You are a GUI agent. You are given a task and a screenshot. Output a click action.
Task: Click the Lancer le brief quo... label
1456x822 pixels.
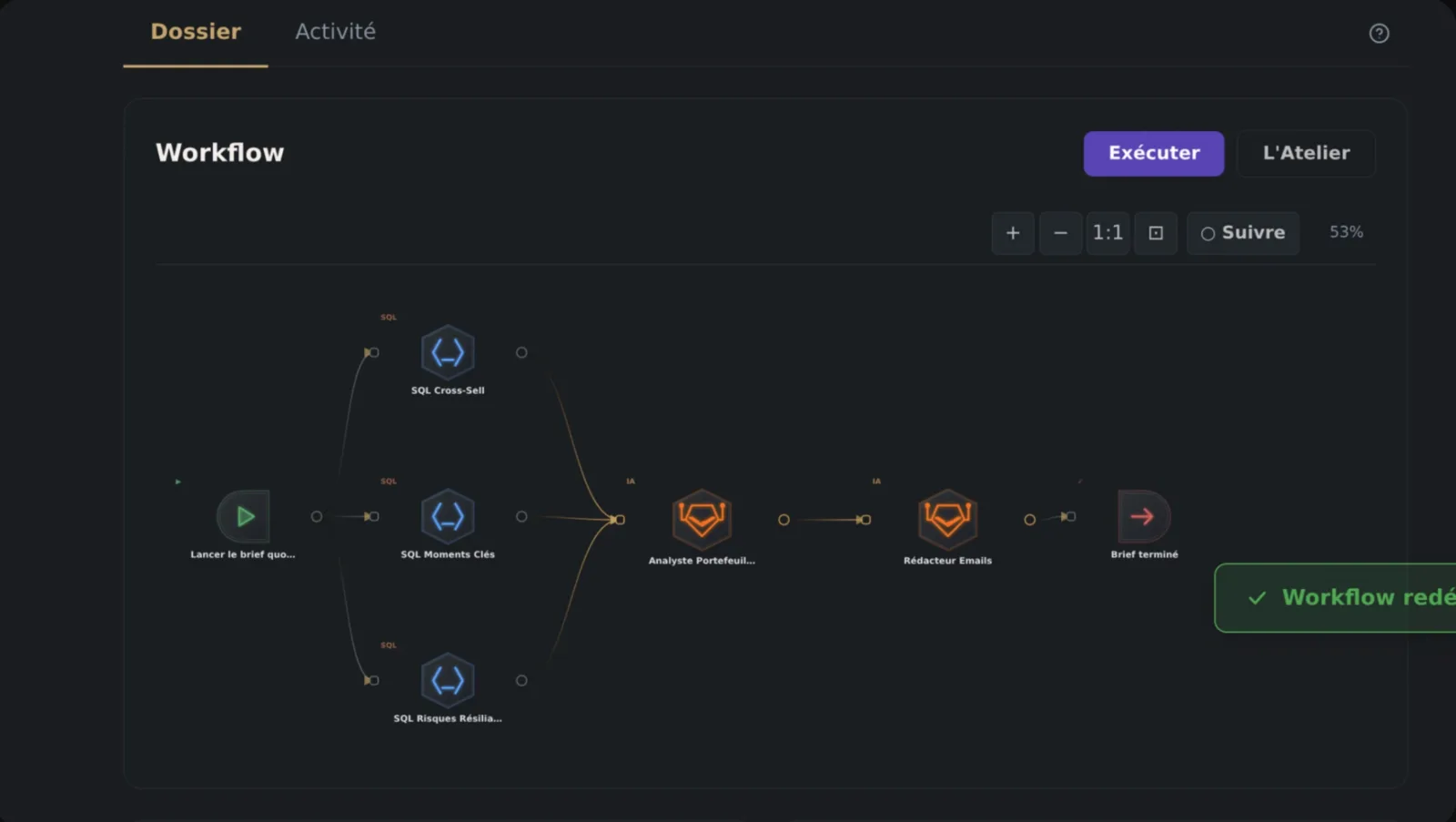coord(243,554)
